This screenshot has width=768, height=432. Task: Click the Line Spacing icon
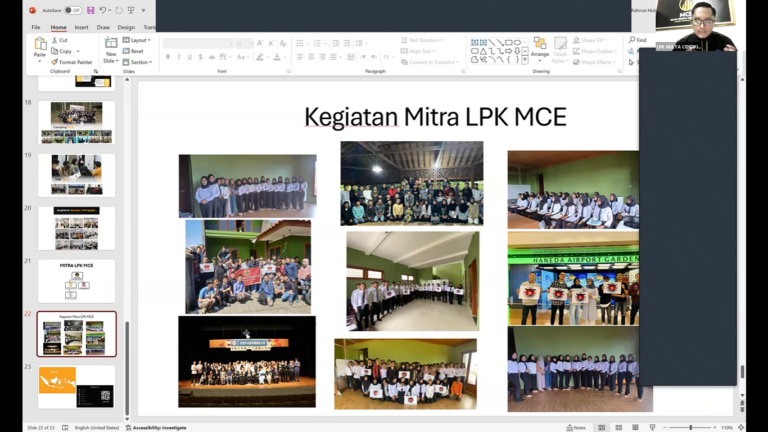(359, 44)
